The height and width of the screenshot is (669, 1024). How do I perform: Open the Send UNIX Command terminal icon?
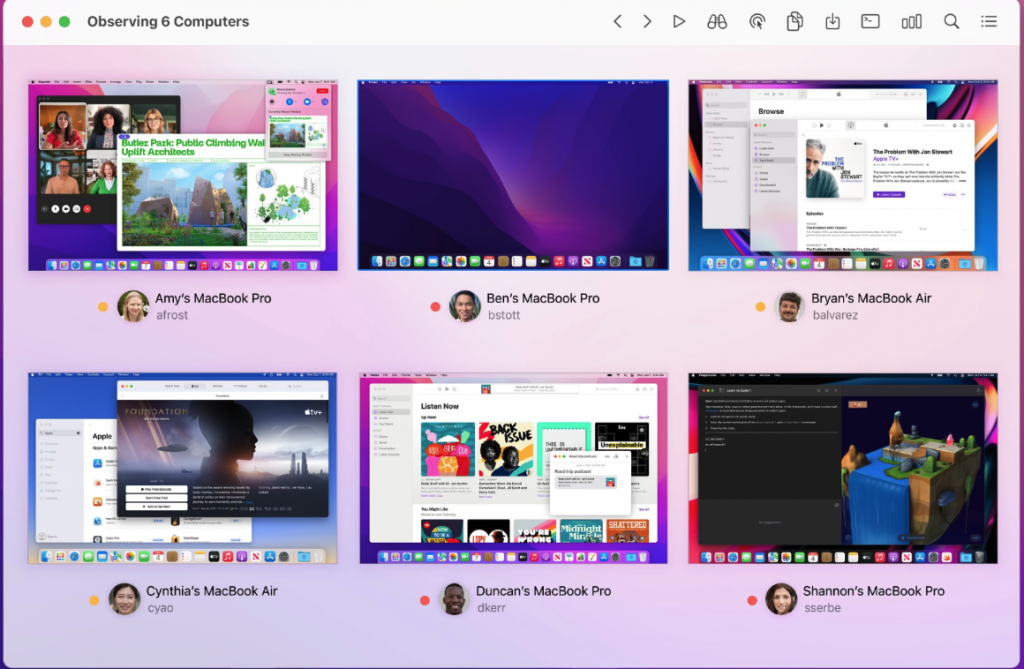pos(871,20)
